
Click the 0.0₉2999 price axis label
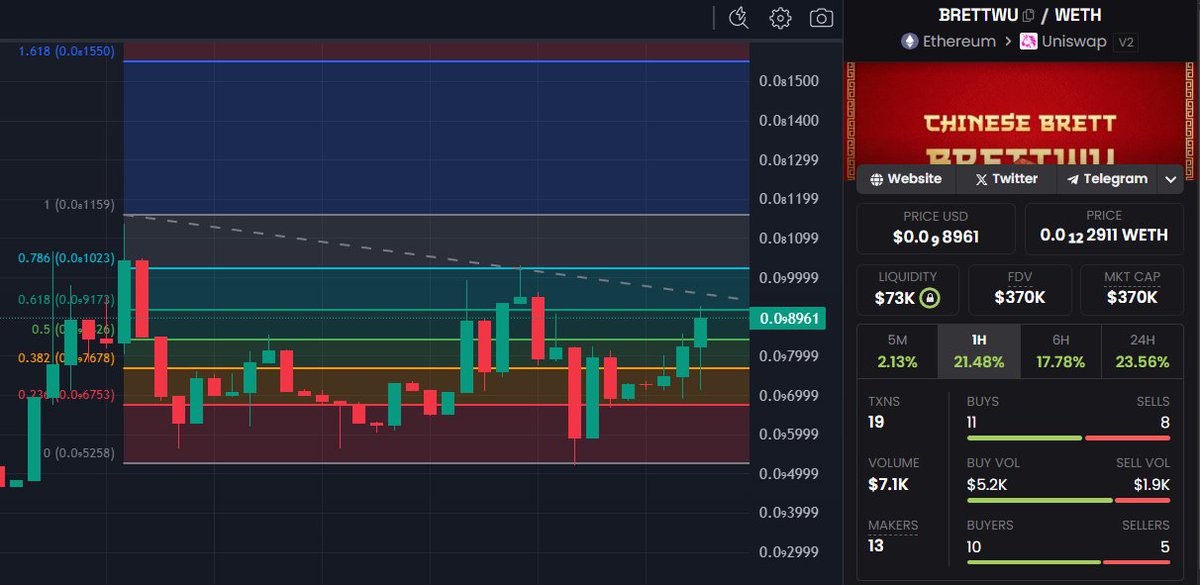click(x=789, y=552)
